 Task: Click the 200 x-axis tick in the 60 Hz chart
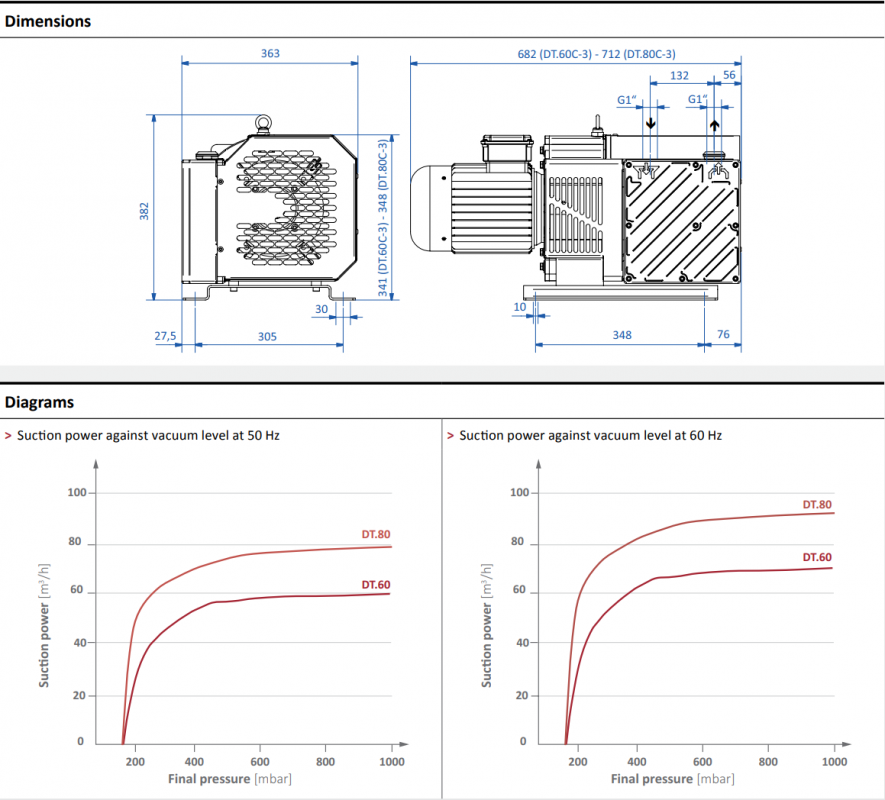click(577, 762)
